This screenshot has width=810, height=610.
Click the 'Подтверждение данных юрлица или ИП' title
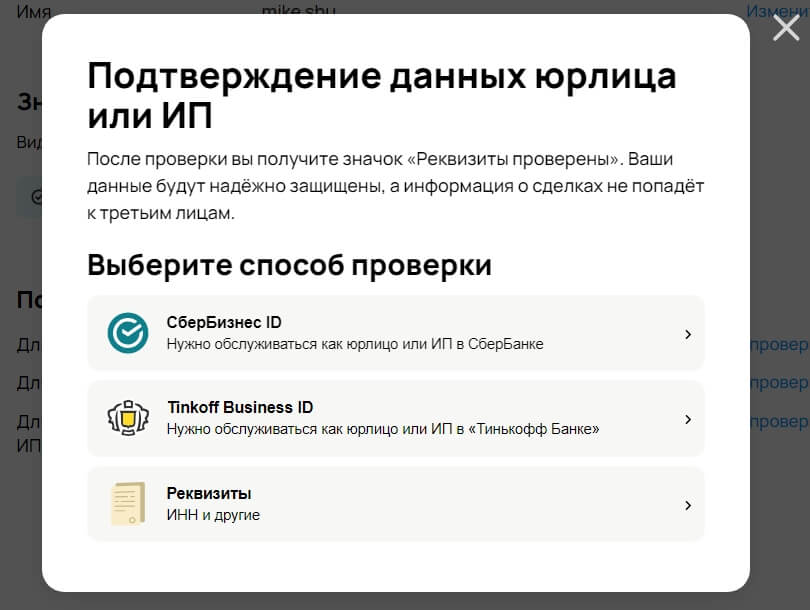click(x=382, y=96)
